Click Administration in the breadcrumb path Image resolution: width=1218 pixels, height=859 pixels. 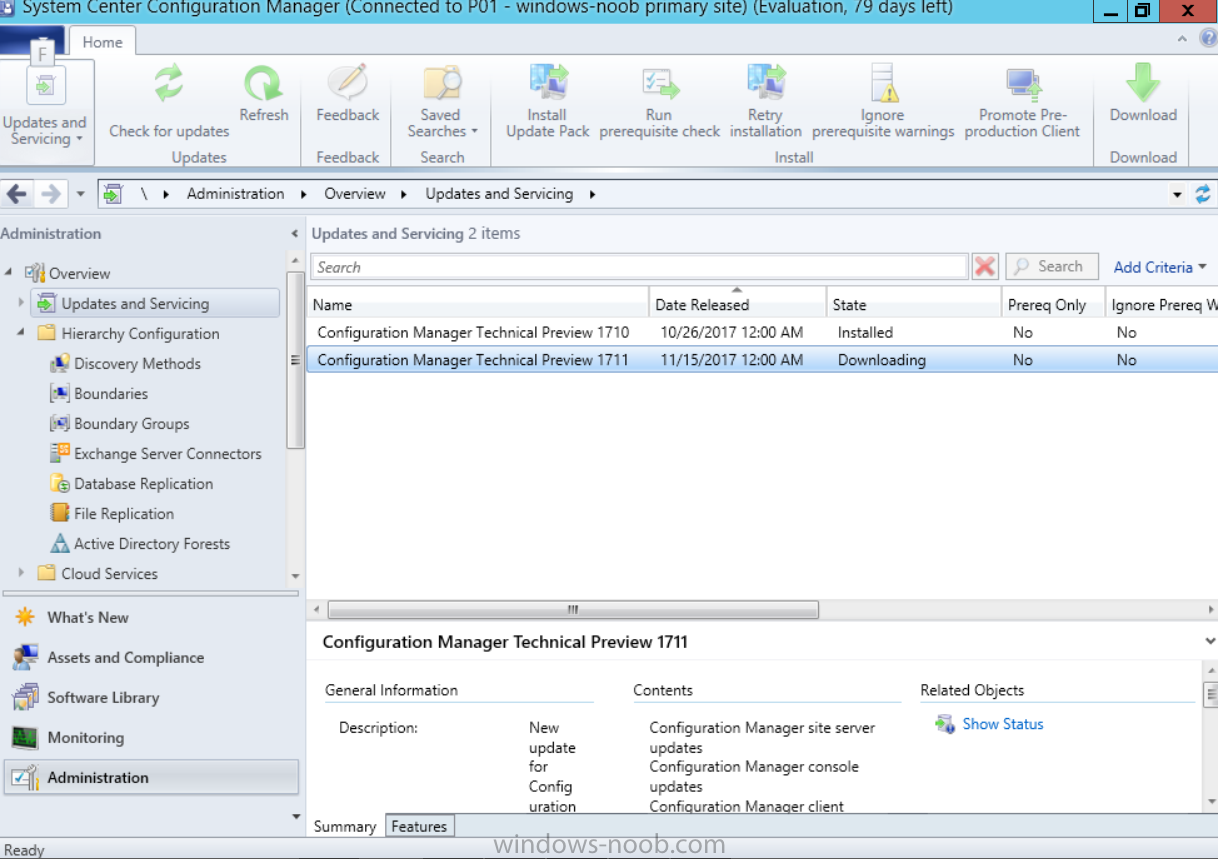(x=235, y=194)
